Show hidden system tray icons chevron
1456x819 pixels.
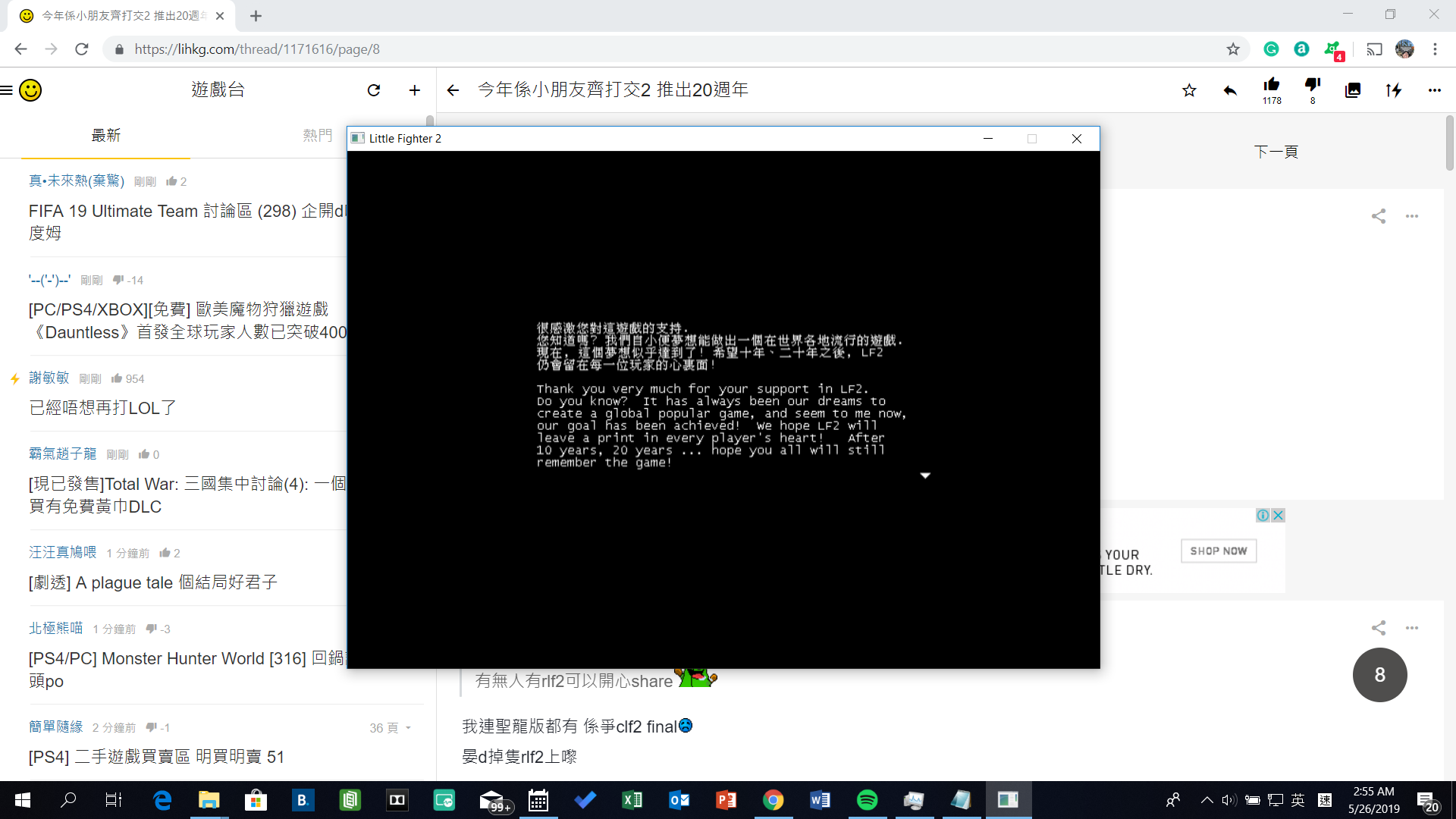1207,800
